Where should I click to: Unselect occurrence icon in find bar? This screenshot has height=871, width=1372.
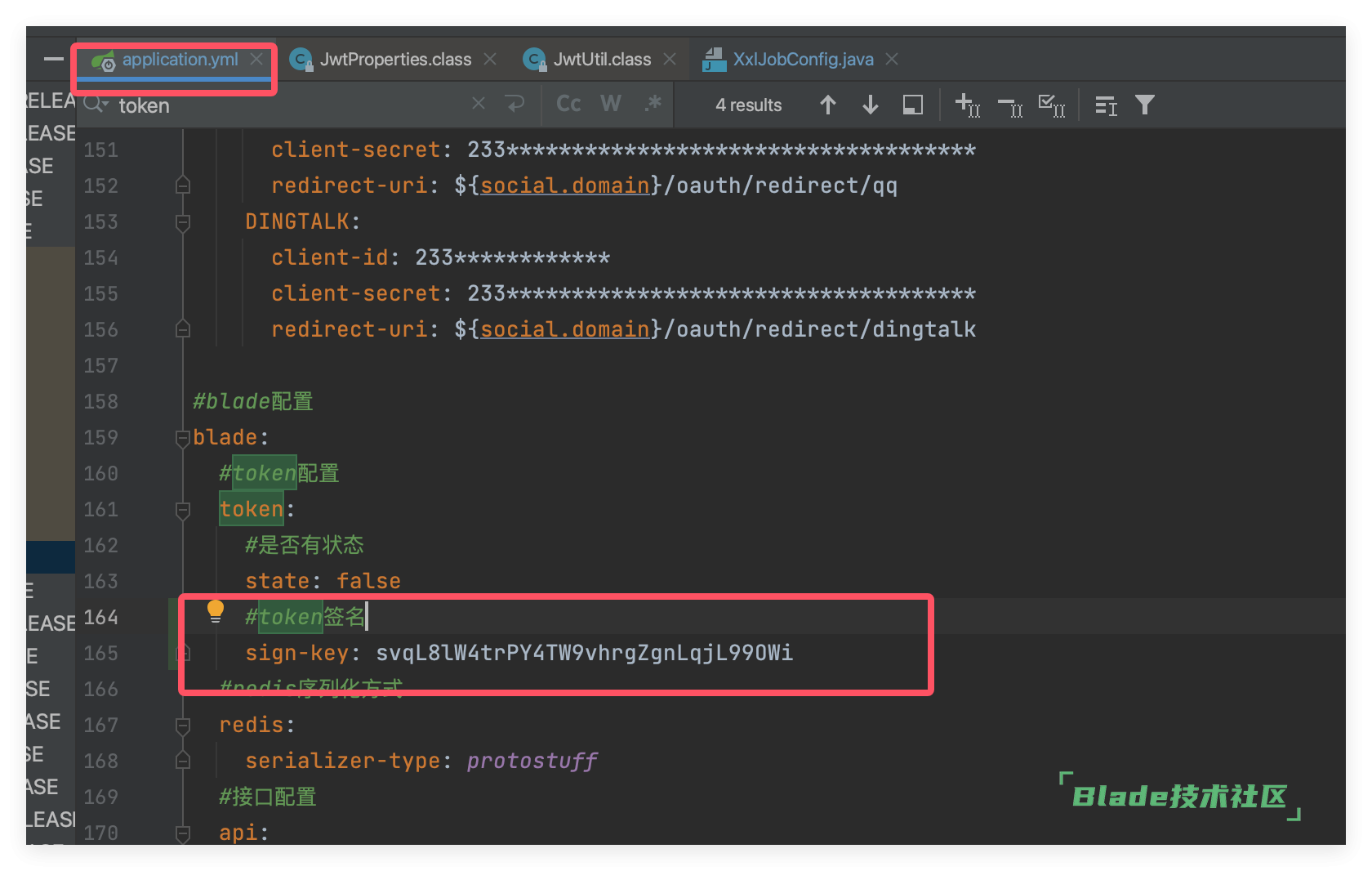tap(1010, 106)
